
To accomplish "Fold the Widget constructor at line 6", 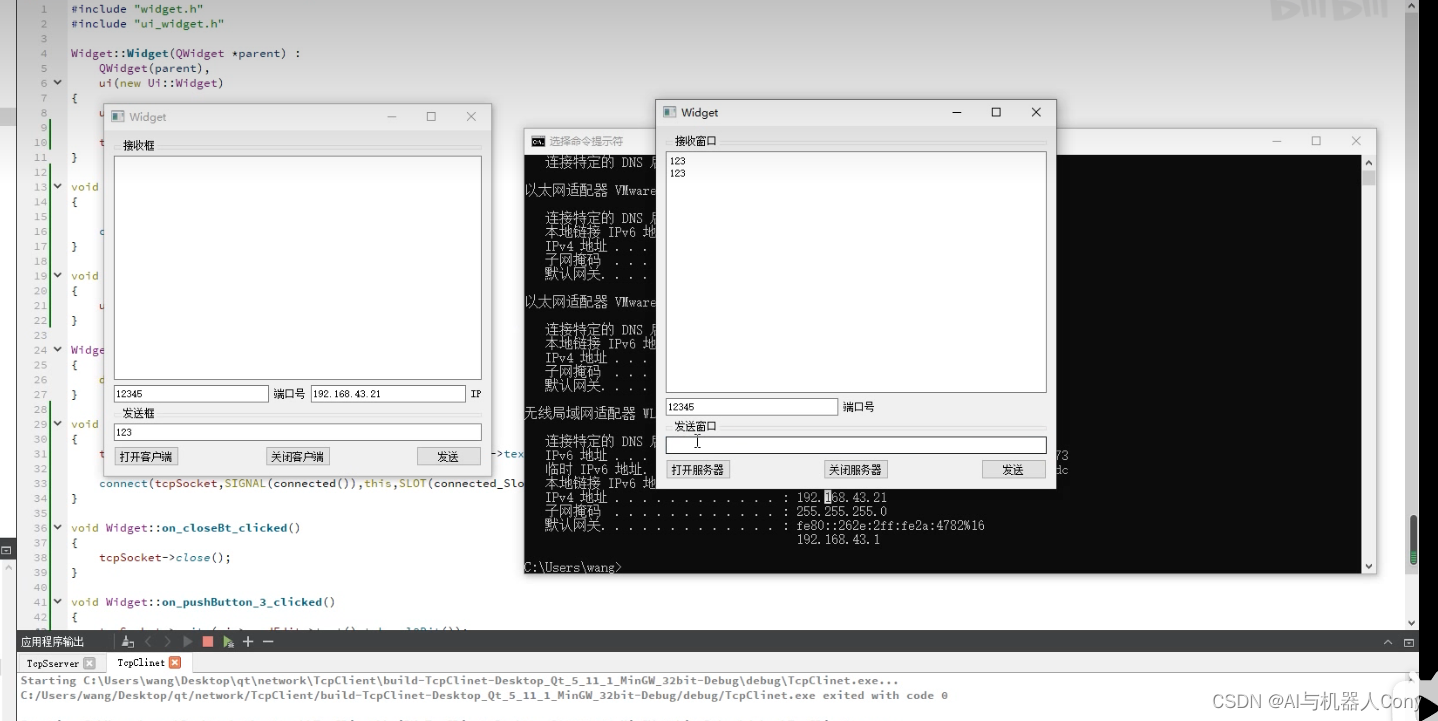I will coord(57,83).
